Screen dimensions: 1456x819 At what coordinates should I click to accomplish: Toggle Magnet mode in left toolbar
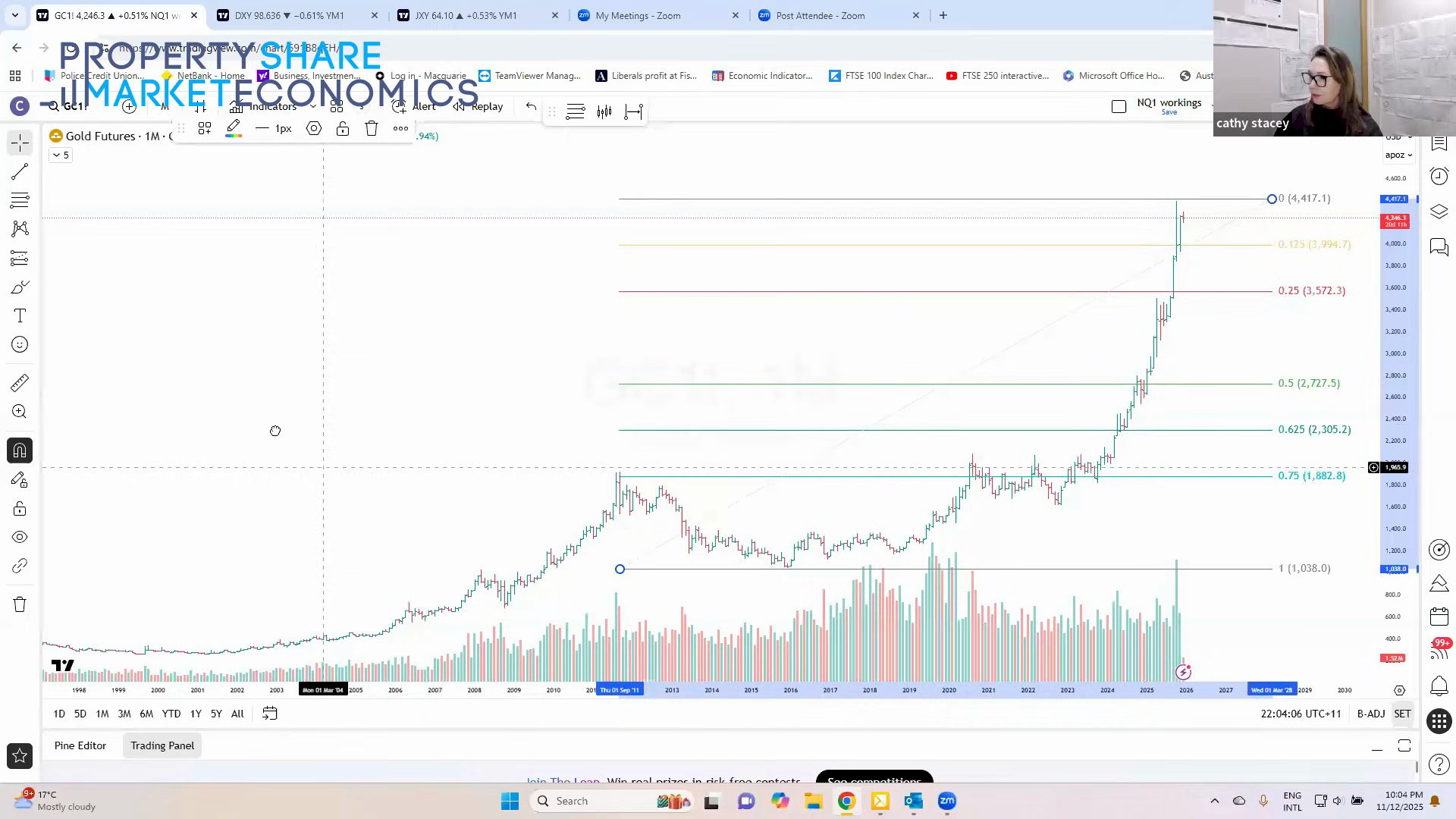[x=19, y=450]
